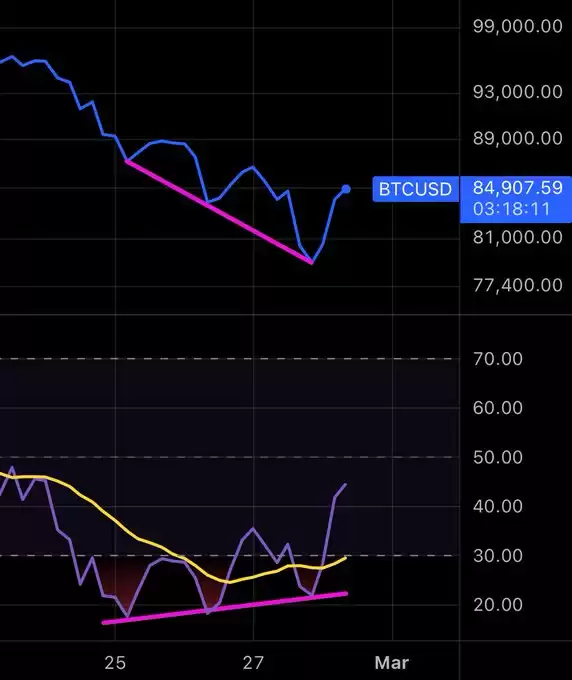Click the 40.00 RSI axis label
Viewport: 572px width, 680px height.
498,507
